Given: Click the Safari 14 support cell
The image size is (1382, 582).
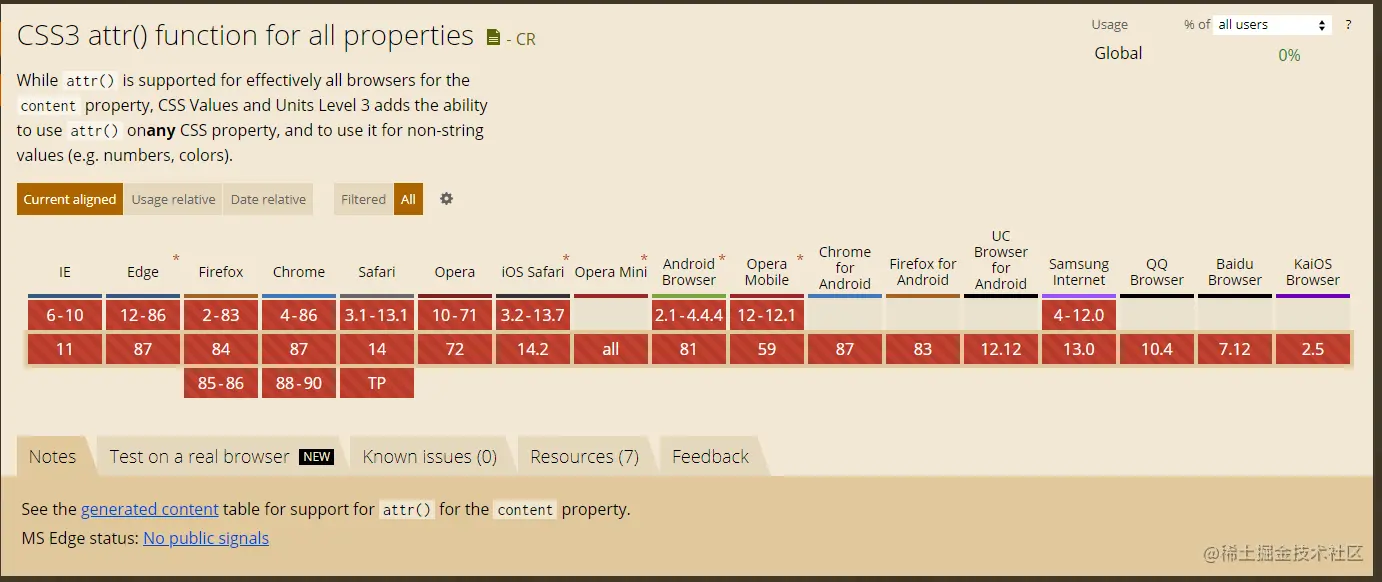Looking at the screenshot, I should [377, 349].
